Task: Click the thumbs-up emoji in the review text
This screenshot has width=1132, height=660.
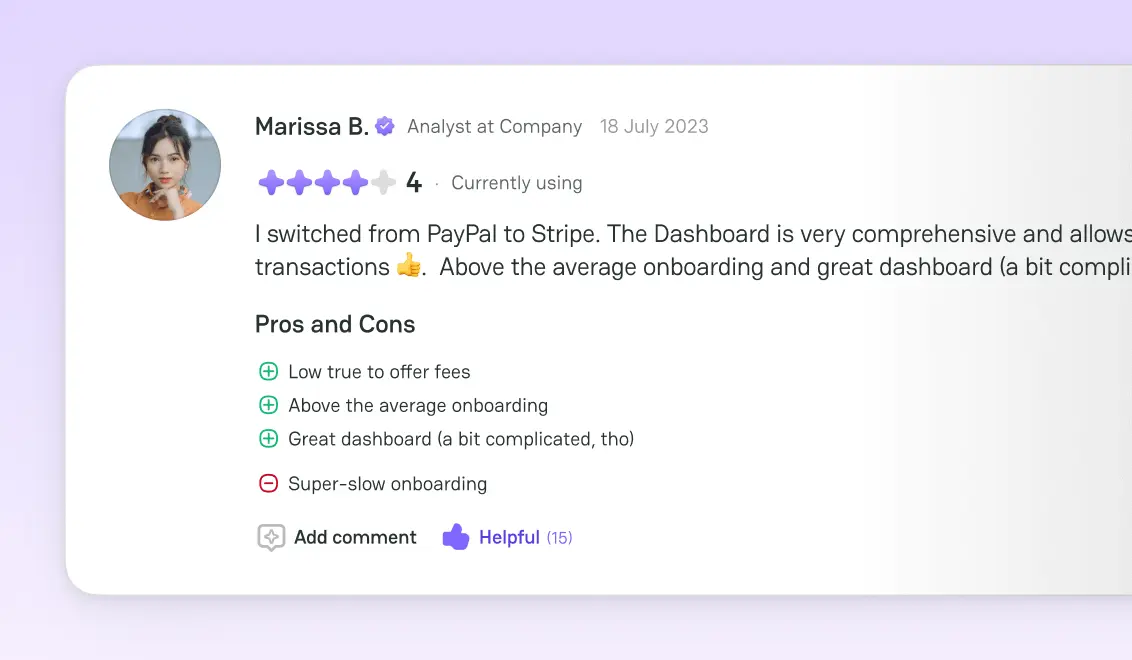Action: [408, 266]
